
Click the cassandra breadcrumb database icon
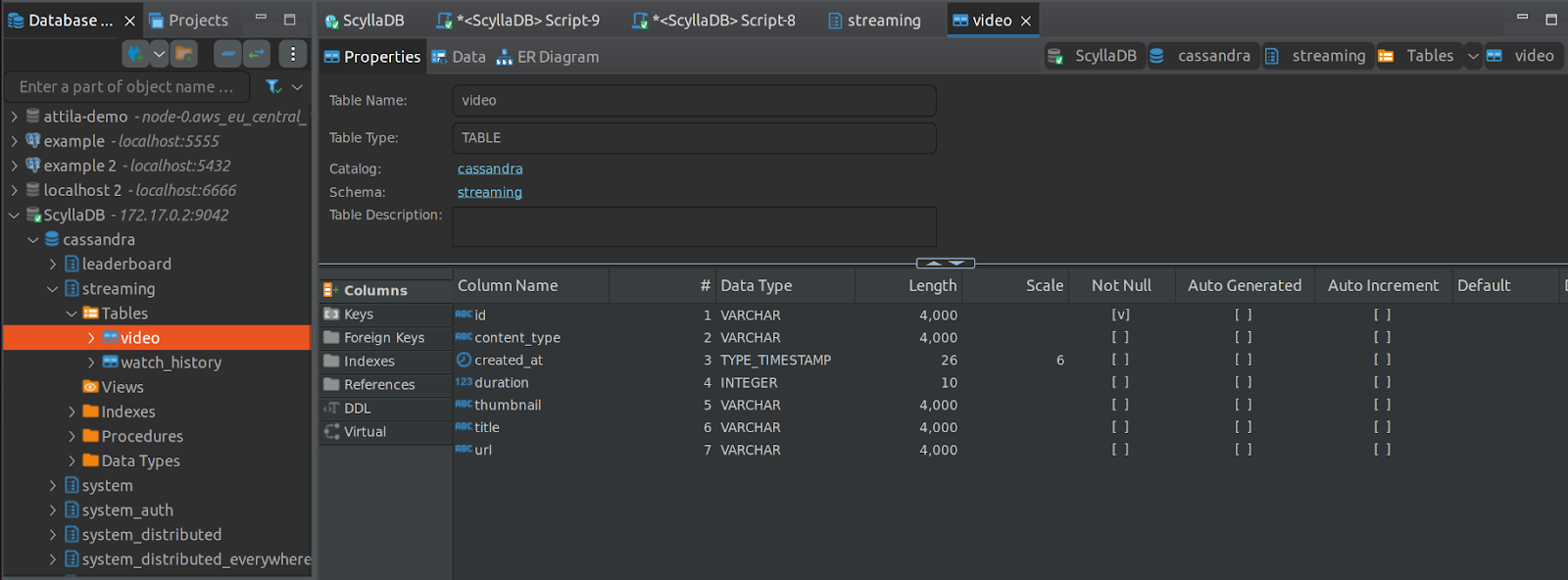point(1156,56)
